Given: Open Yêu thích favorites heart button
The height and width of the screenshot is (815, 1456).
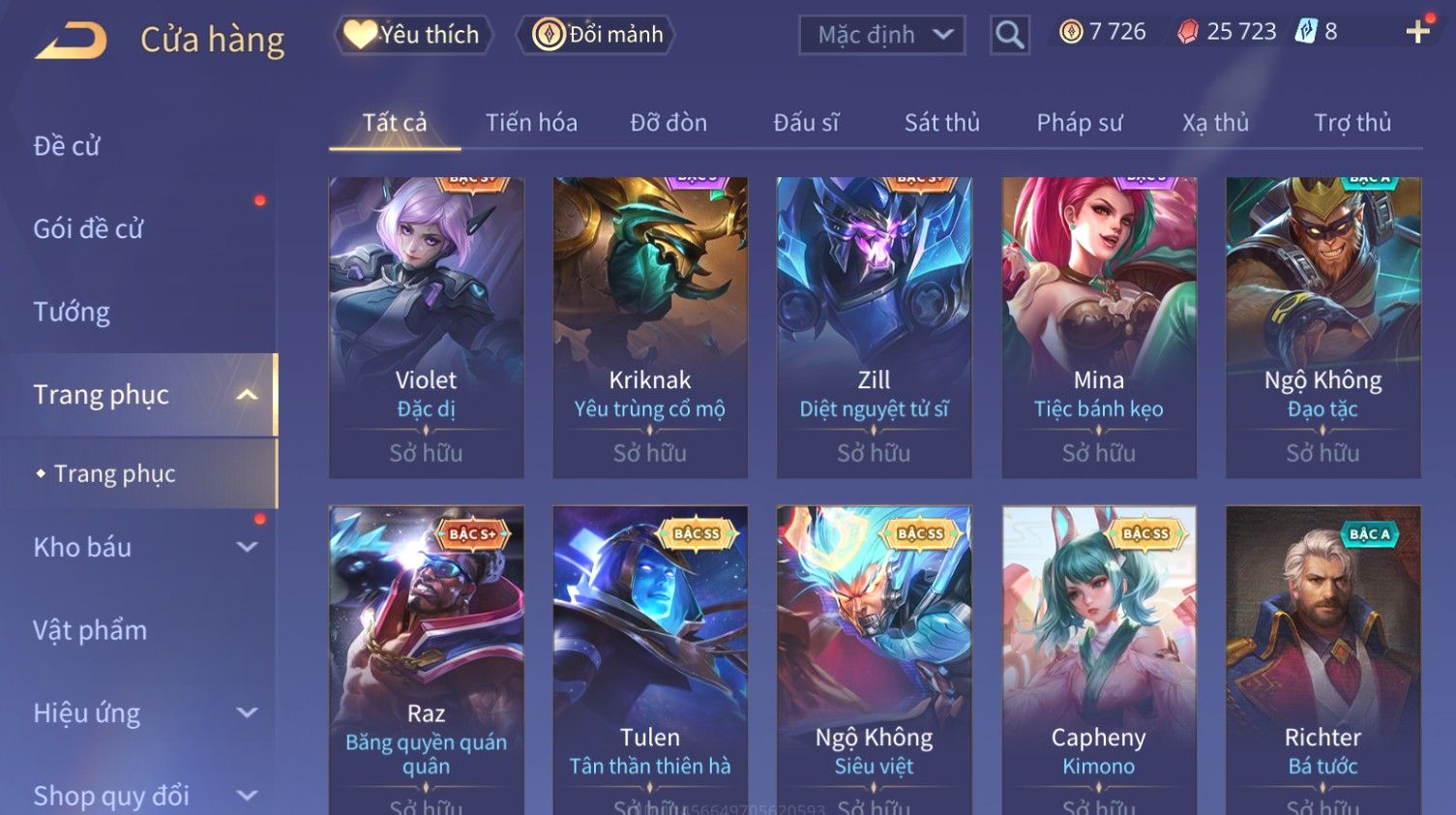Looking at the screenshot, I should pos(414,35).
